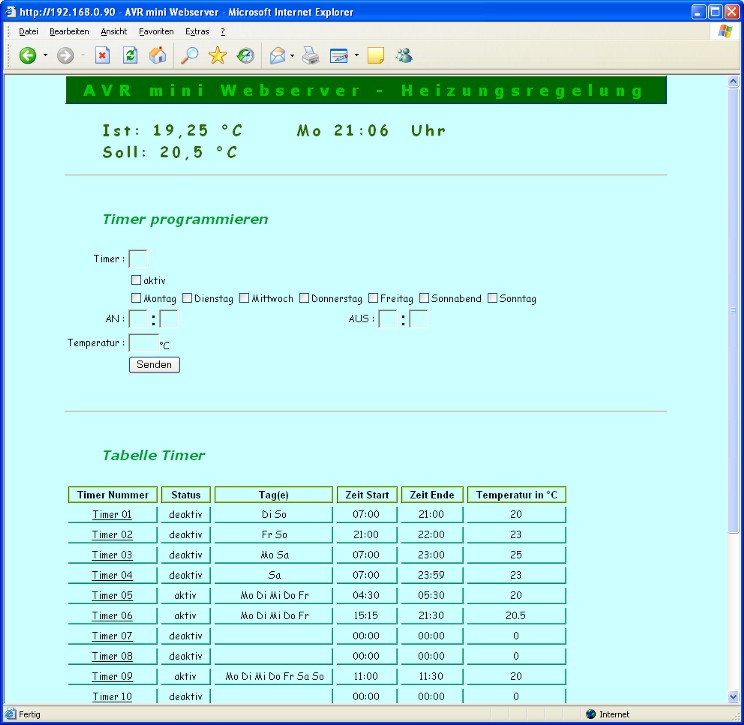Click the Edit page toolbar icon
This screenshot has height=725, width=744.
click(339, 56)
